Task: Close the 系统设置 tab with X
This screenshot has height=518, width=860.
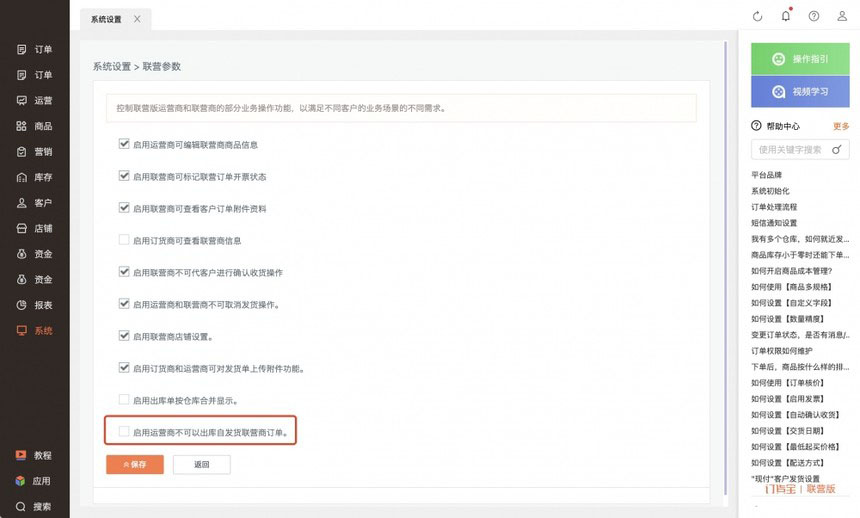Action: (137, 19)
